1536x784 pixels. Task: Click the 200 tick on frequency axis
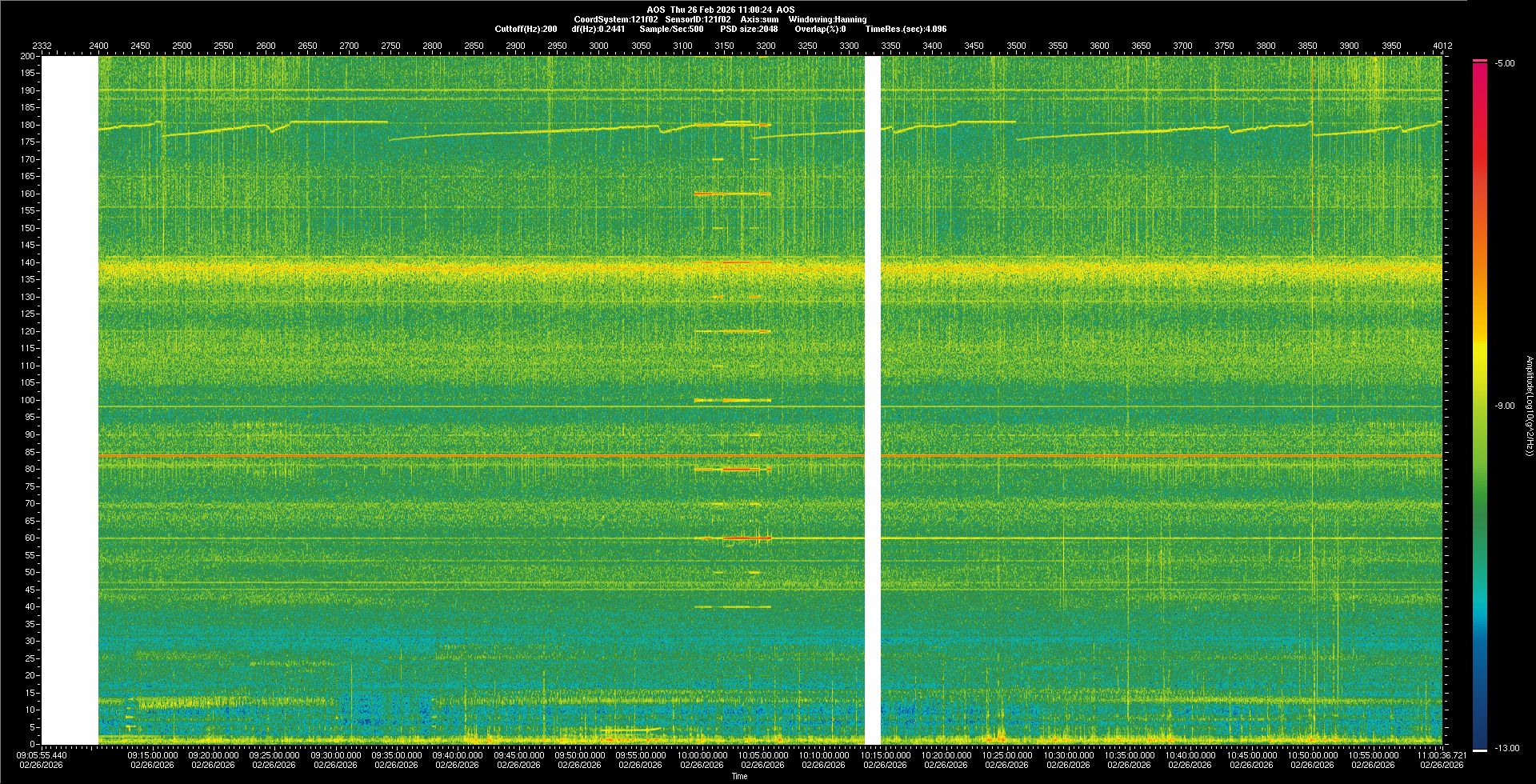point(27,57)
